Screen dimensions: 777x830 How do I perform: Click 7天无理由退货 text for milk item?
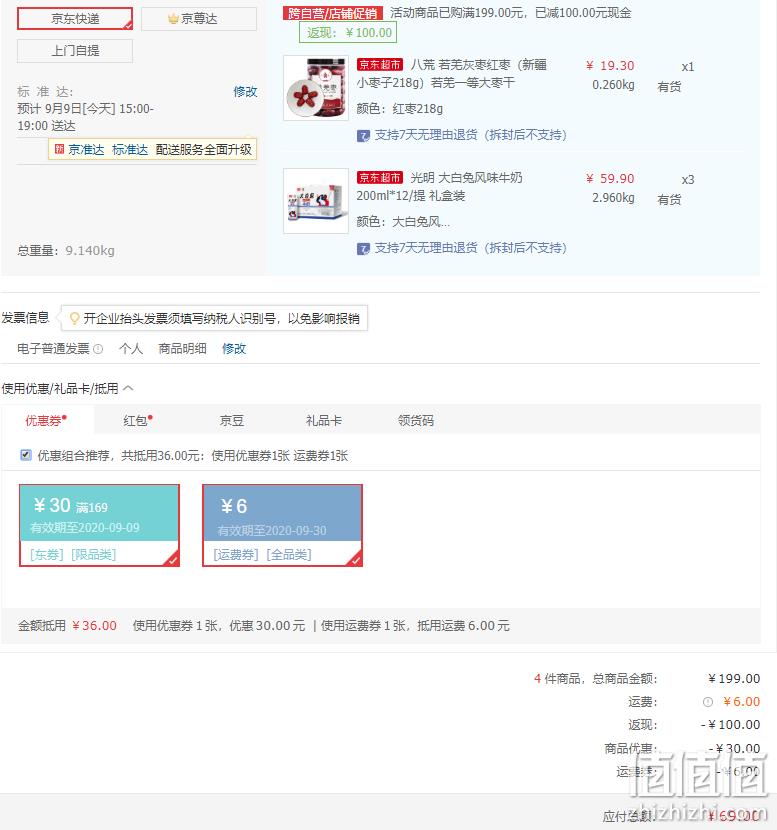[471, 248]
